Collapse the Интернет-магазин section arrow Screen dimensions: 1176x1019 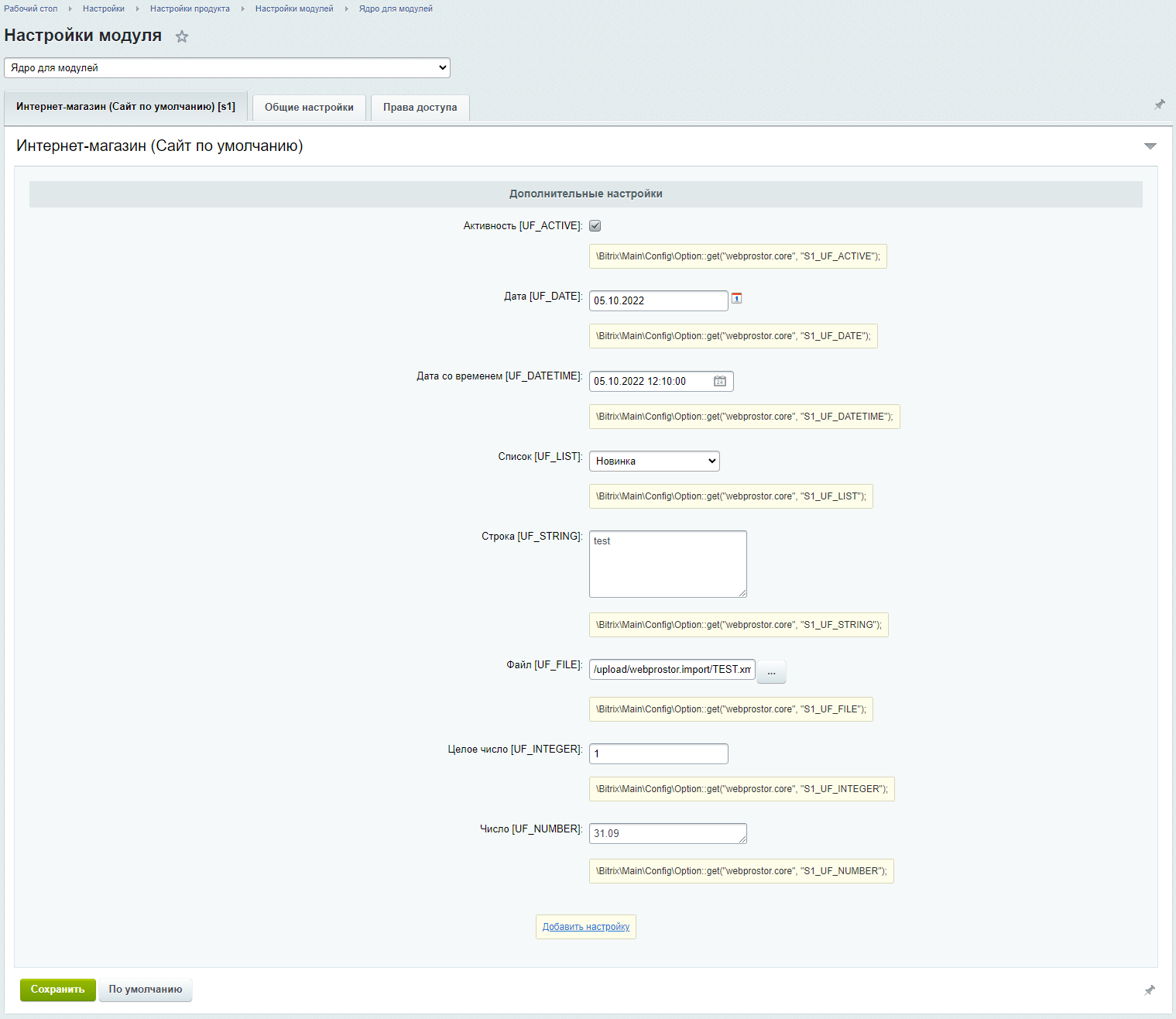(x=1150, y=146)
